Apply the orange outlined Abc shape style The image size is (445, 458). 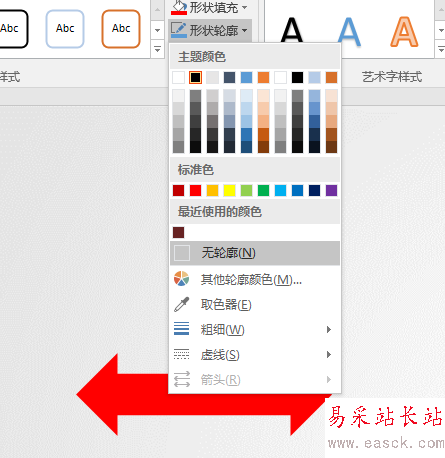121,29
